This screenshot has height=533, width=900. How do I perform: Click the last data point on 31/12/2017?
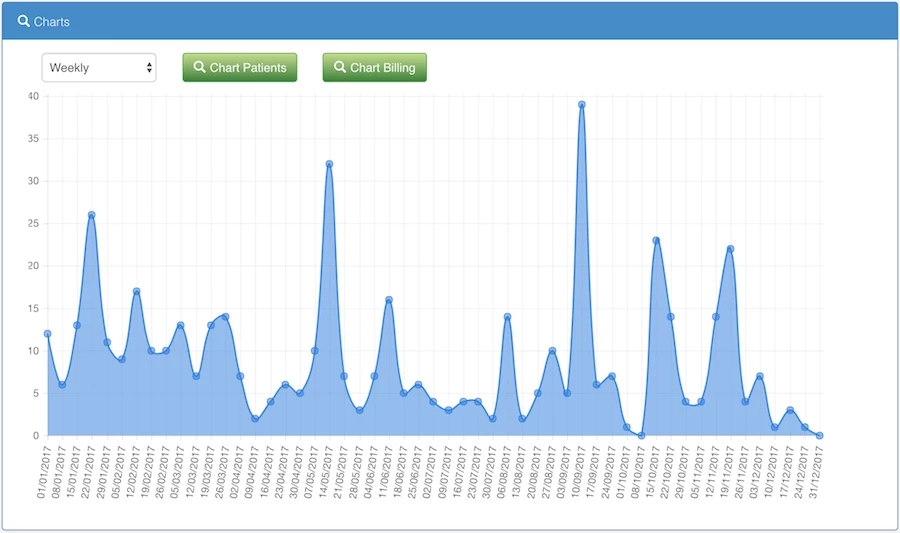coord(819,436)
